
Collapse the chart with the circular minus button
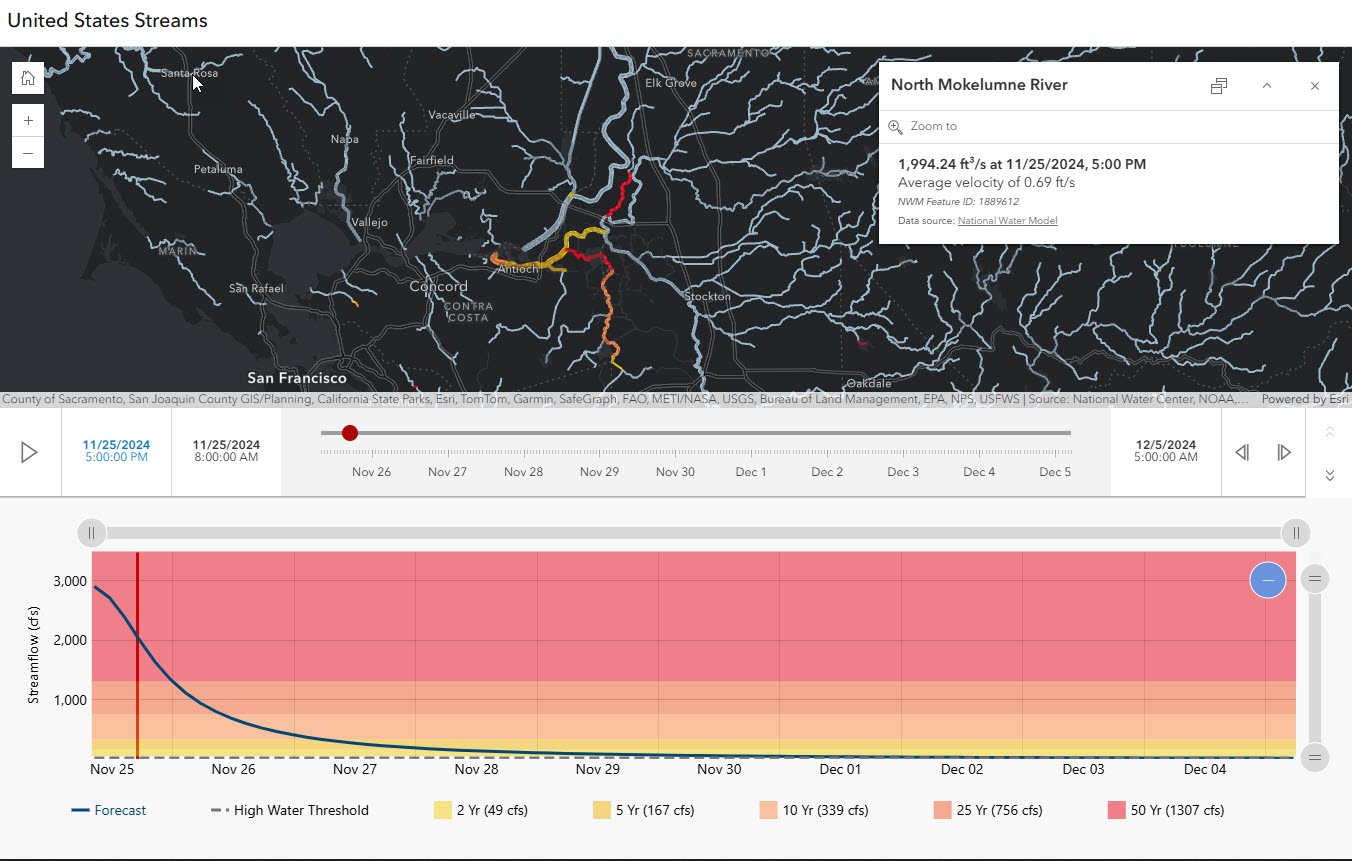(1267, 580)
